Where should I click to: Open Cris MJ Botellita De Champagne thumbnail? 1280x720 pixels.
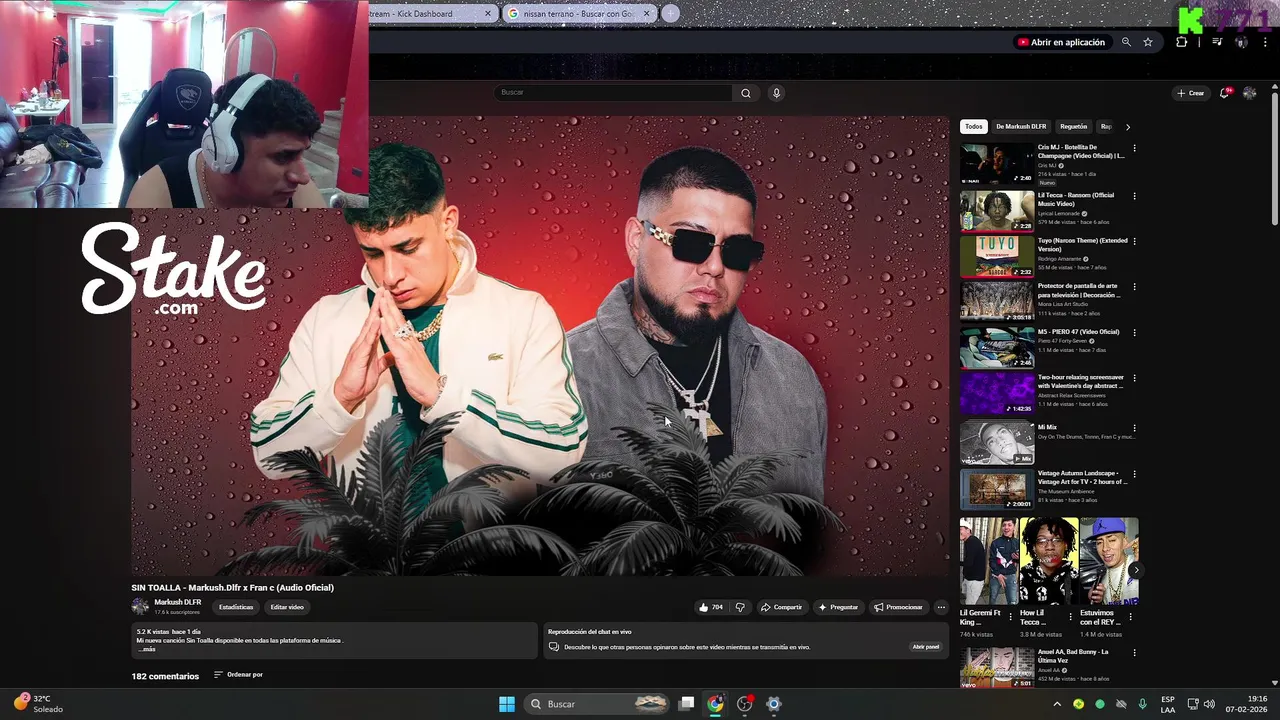[997, 163]
